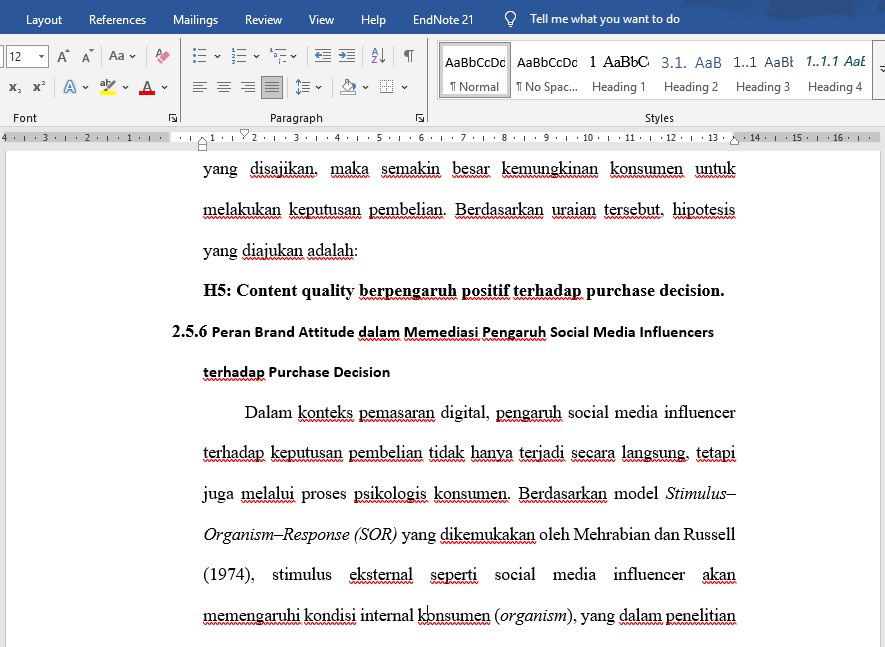The image size is (885, 647).
Task: Open the References tab
Action: point(117,20)
